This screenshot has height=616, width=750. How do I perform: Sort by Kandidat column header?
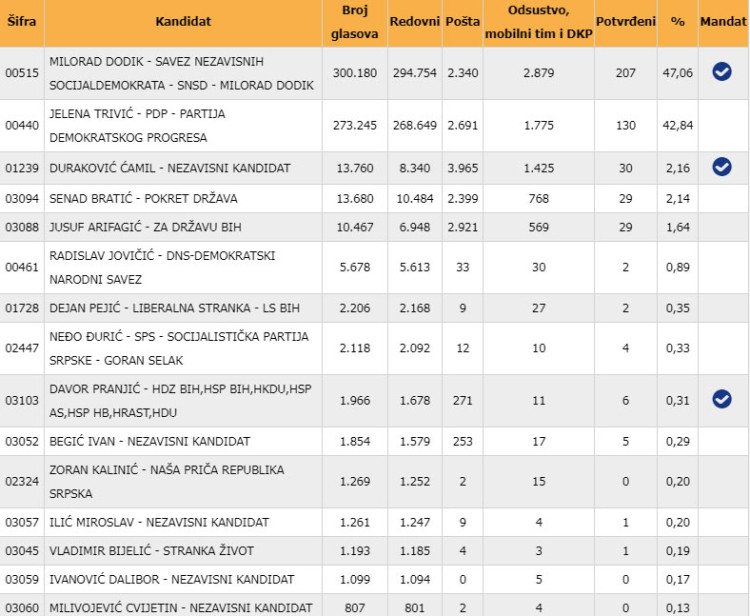[x=183, y=21]
